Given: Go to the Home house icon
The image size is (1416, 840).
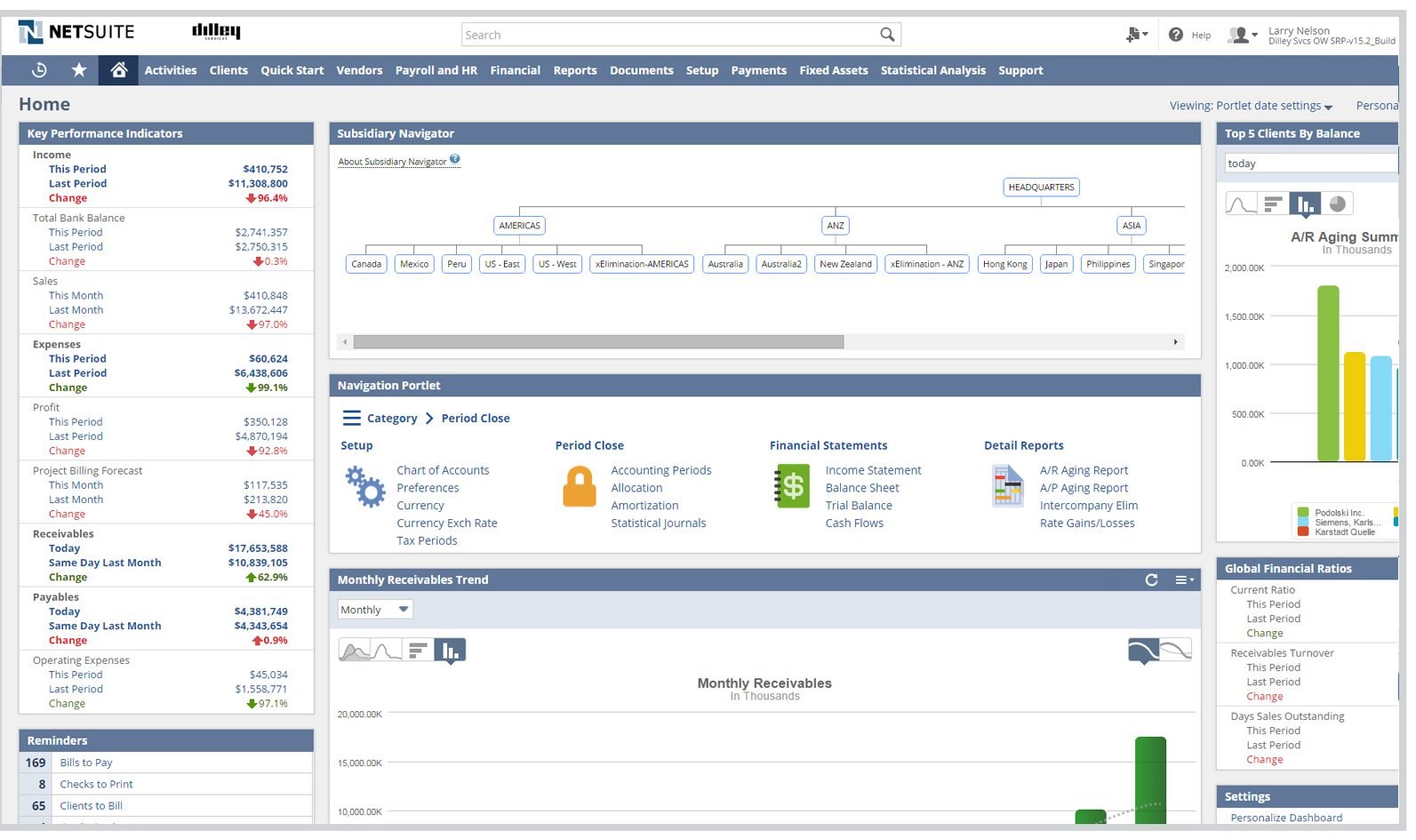Looking at the screenshot, I should [118, 69].
